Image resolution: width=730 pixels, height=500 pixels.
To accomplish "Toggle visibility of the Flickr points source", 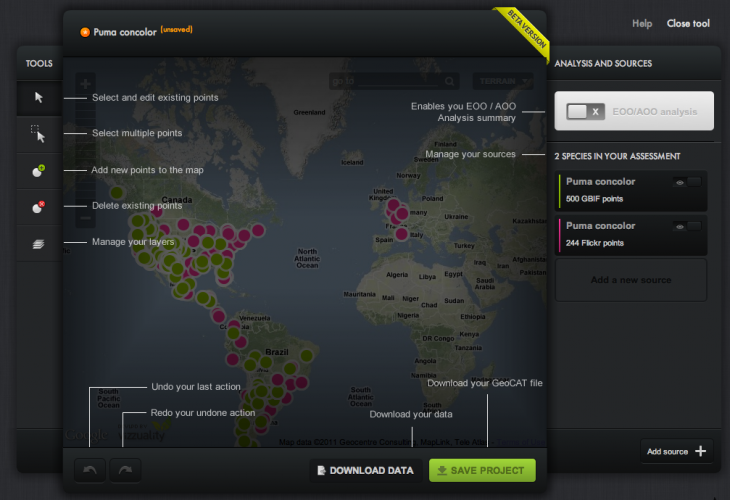I will tap(687, 227).
